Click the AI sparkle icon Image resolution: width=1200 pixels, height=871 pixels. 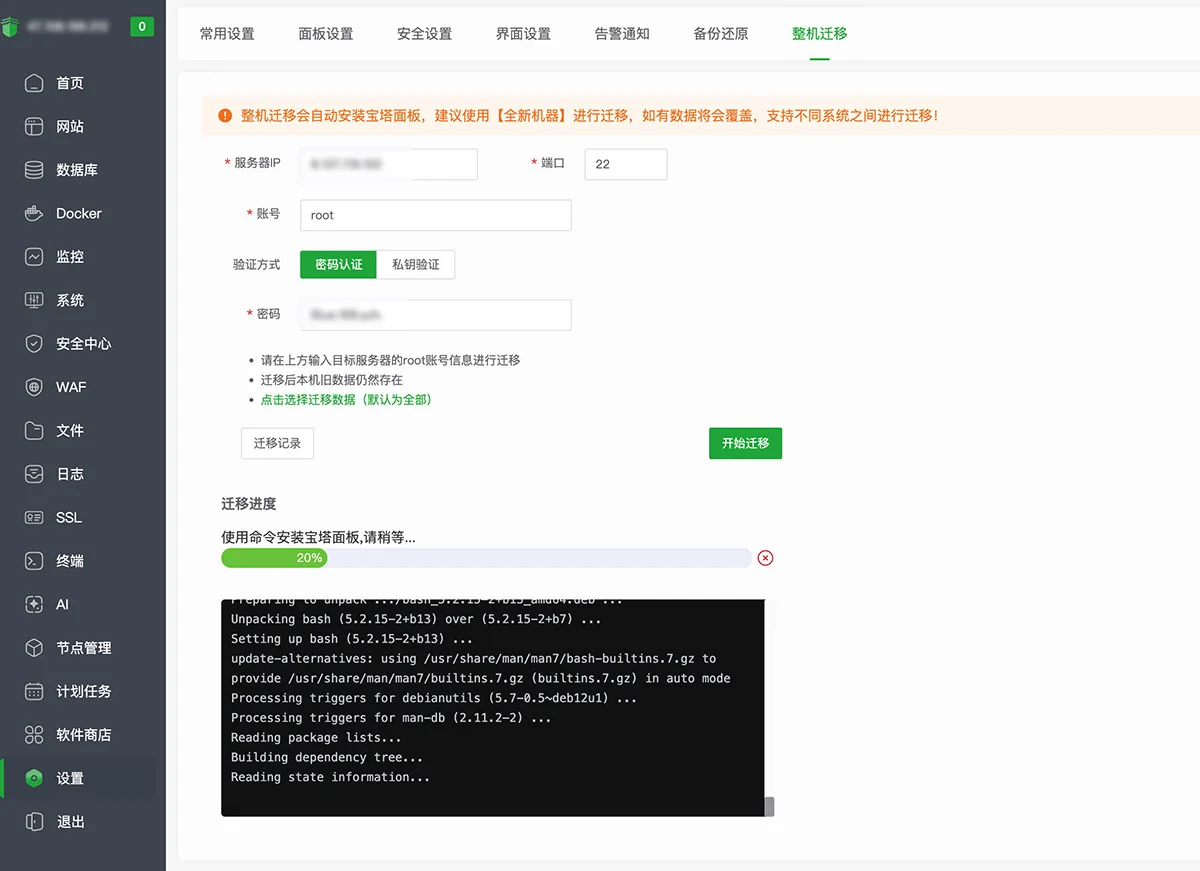tap(34, 604)
